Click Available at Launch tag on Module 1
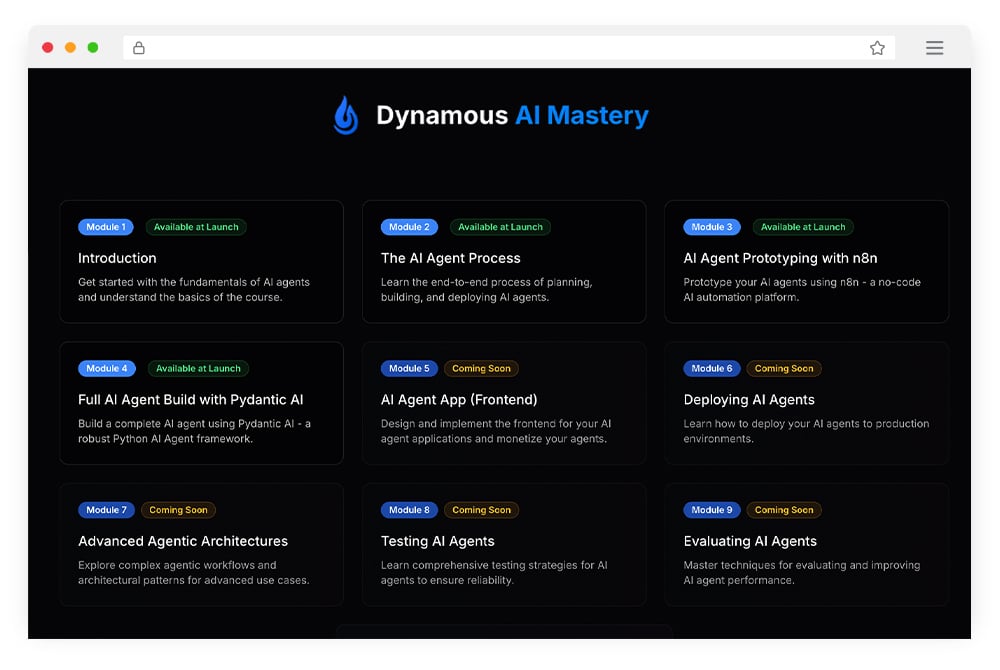Viewport: 1000px width, 670px height. (x=196, y=227)
